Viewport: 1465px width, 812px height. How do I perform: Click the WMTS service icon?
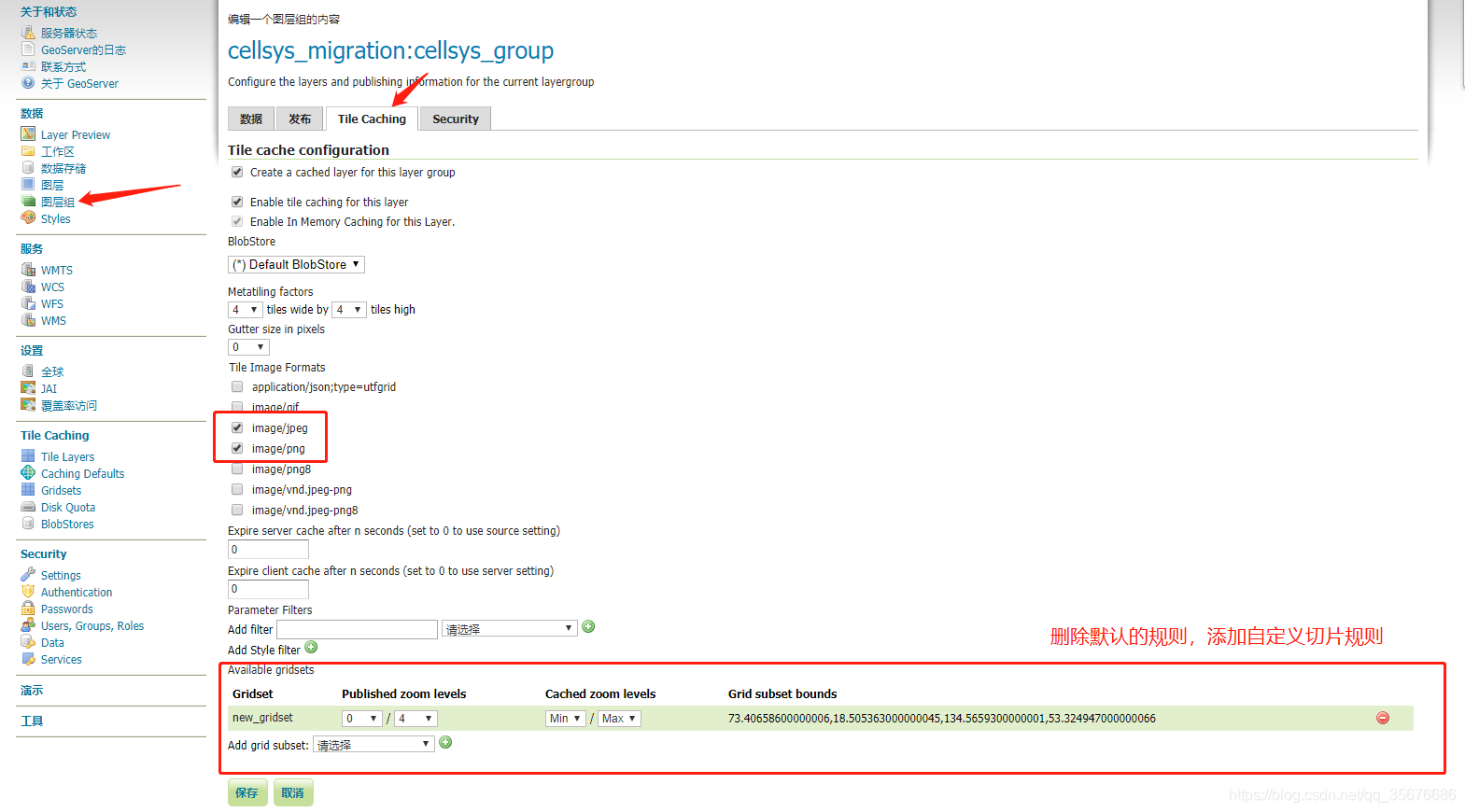pos(28,270)
